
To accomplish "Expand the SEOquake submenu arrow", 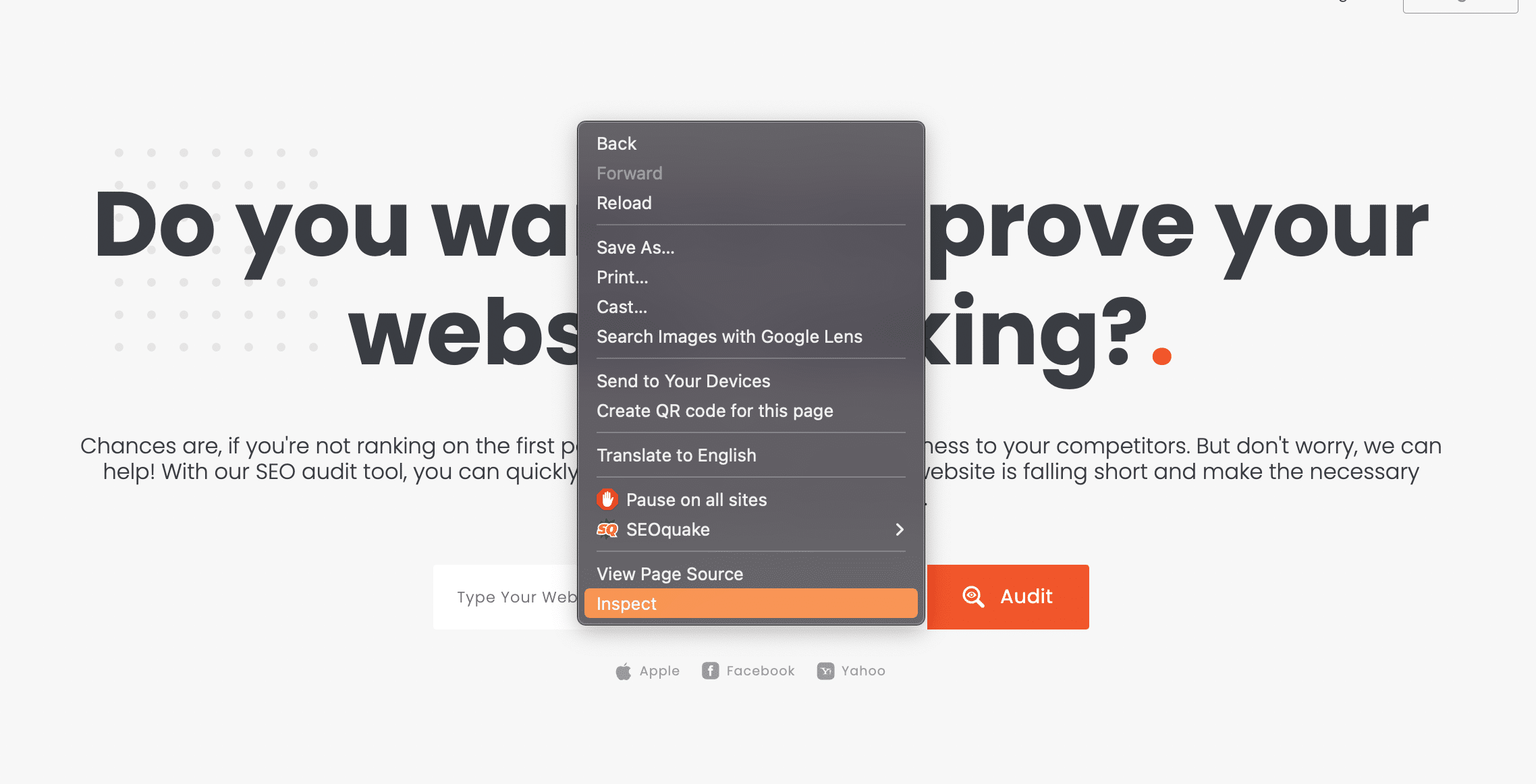I will (899, 529).
